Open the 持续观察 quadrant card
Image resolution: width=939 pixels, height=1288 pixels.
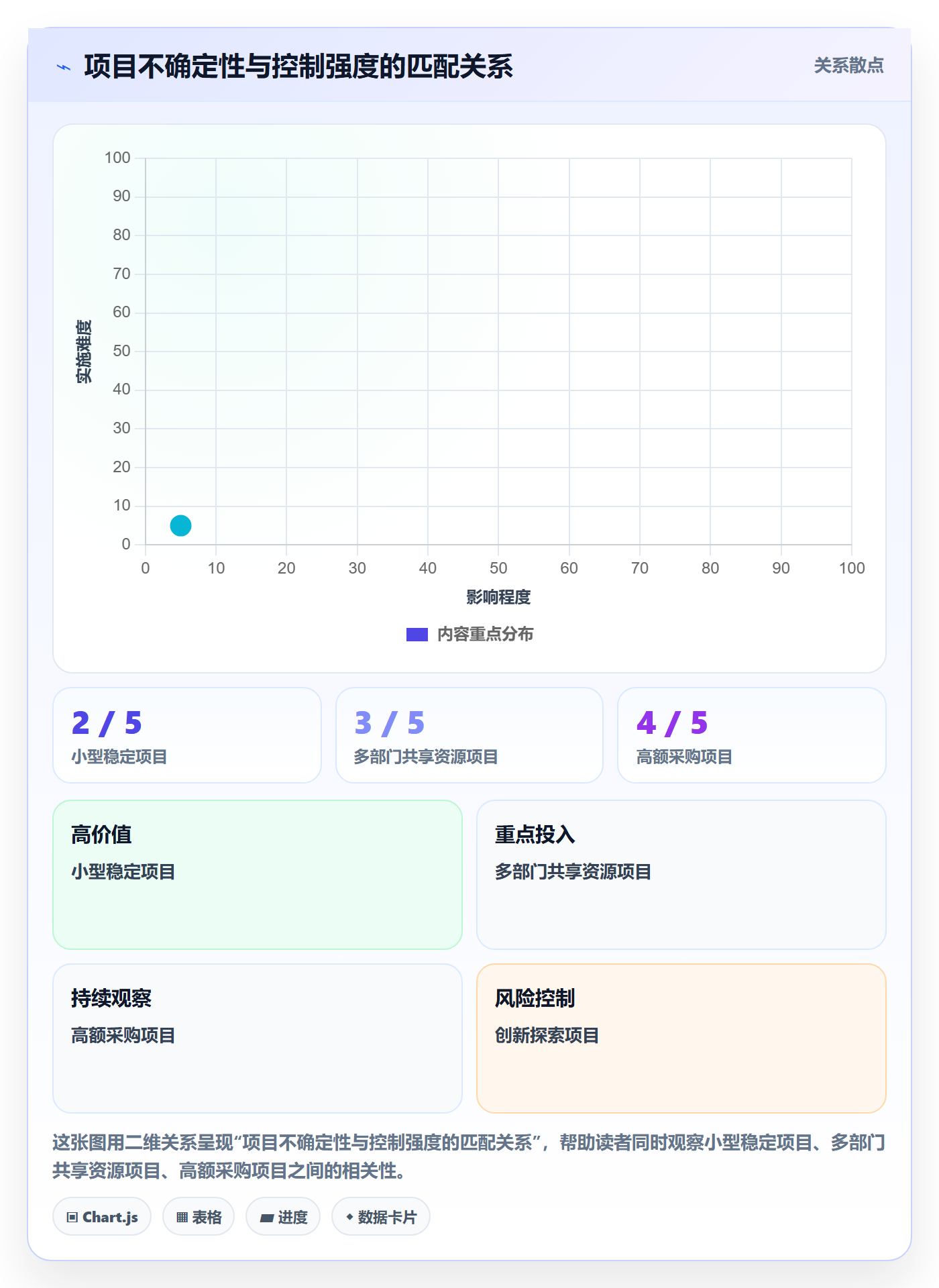(x=258, y=1038)
